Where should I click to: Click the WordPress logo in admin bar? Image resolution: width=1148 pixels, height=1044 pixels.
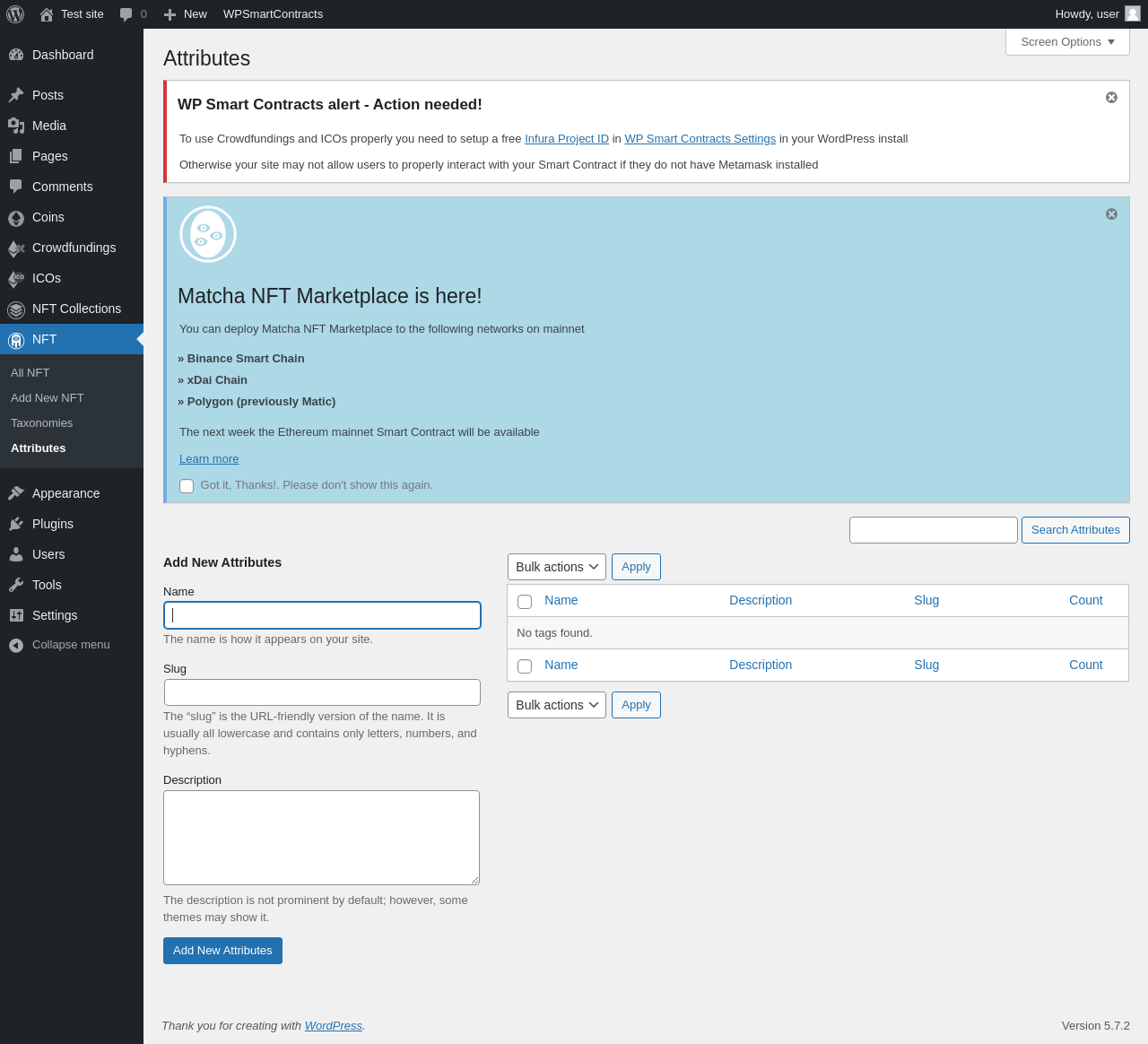point(15,14)
